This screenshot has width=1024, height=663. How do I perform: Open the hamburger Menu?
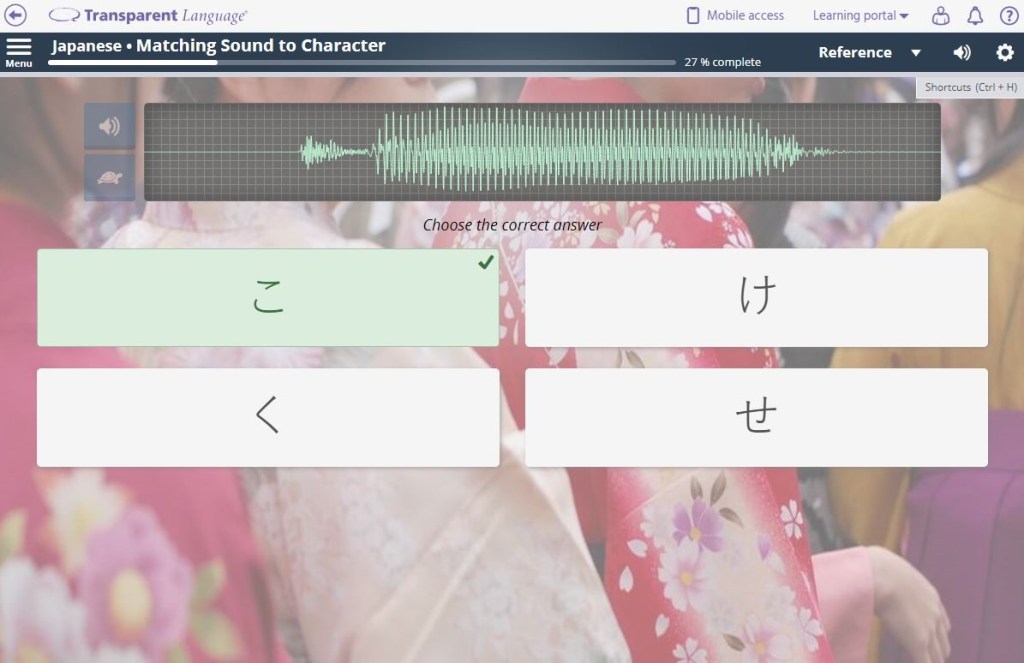(x=18, y=52)
